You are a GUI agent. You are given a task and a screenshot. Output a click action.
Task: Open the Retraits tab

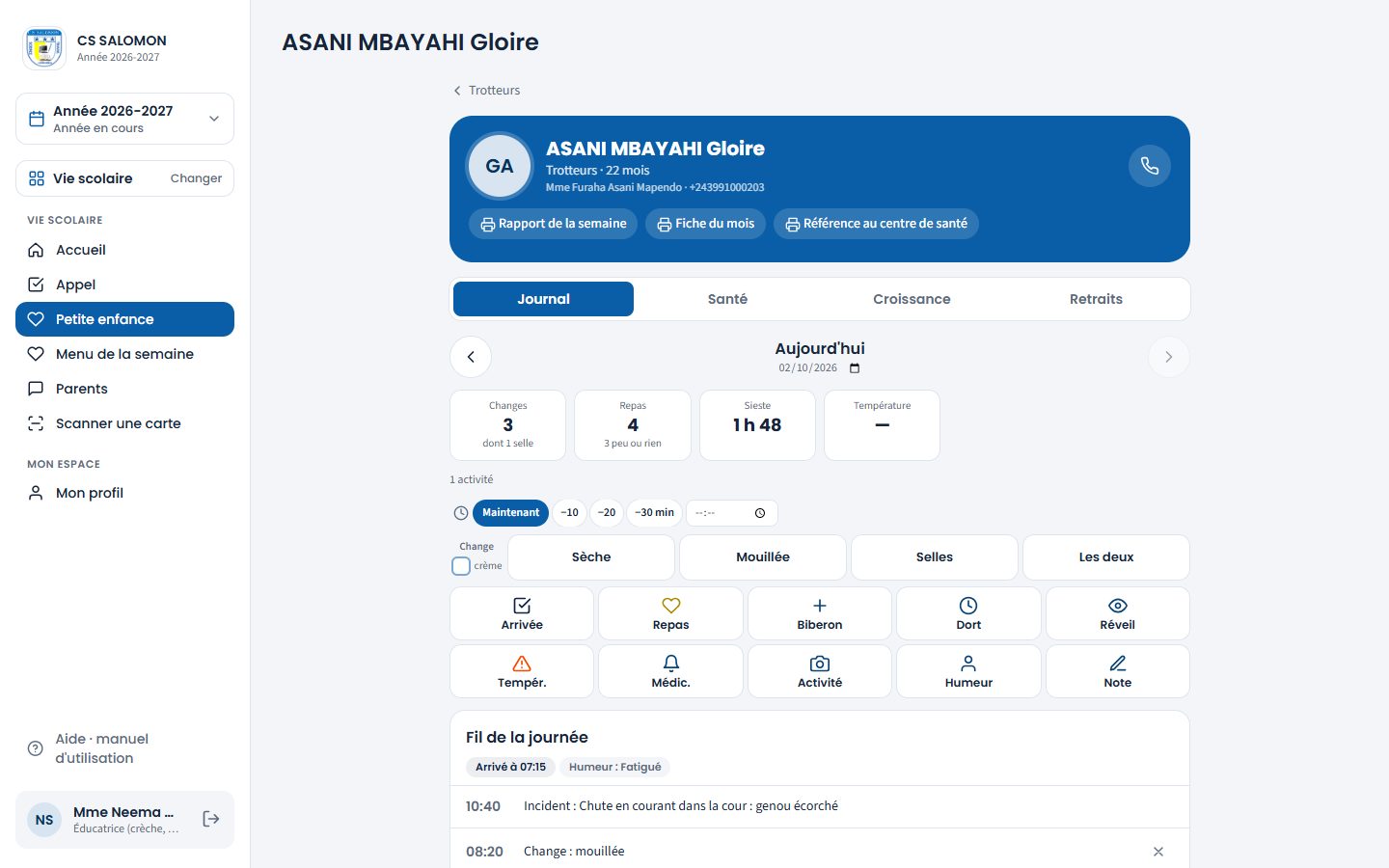click(1096, 299)
